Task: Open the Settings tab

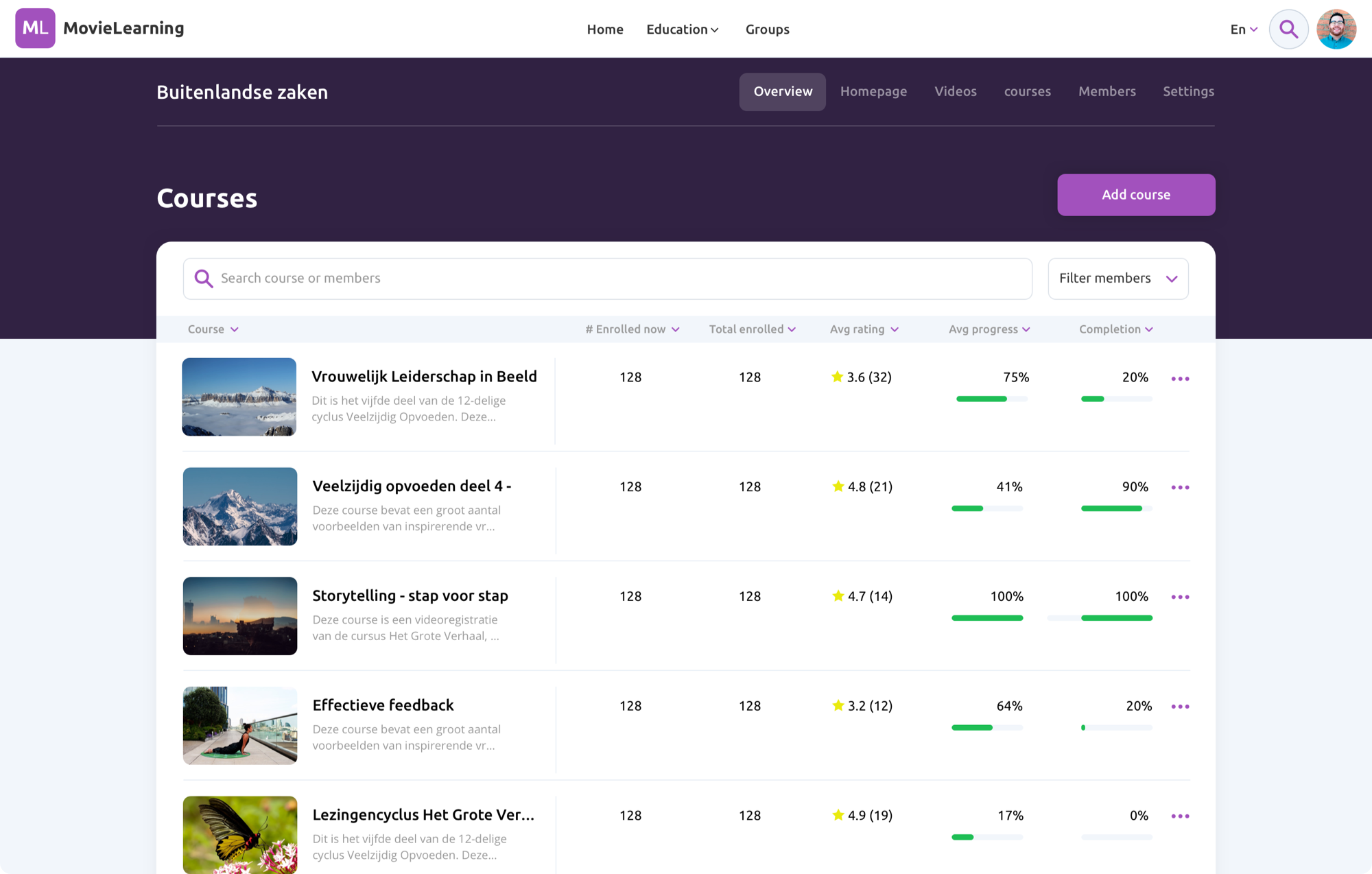Action: pos(1188,92)
